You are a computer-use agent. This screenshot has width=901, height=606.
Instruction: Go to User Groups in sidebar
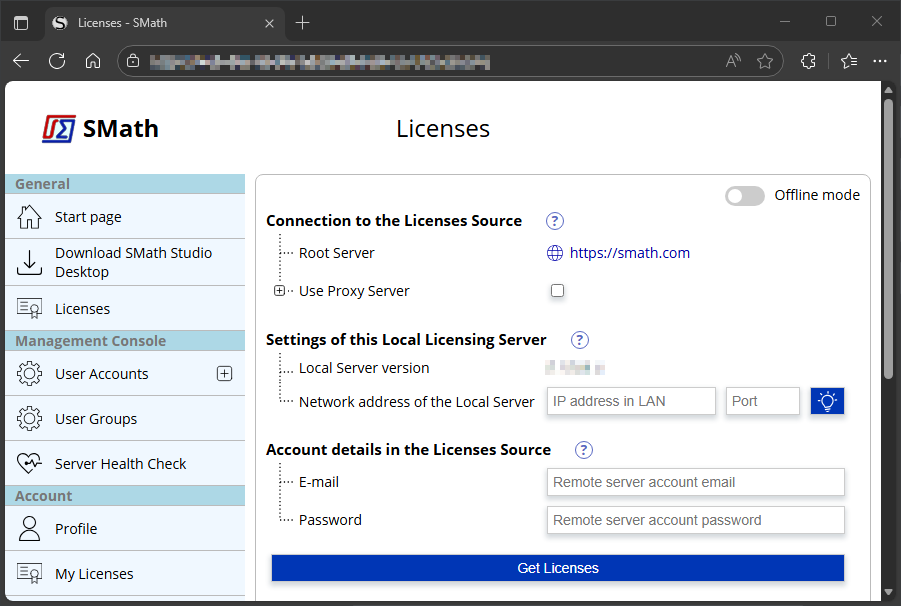click(96, 419)
